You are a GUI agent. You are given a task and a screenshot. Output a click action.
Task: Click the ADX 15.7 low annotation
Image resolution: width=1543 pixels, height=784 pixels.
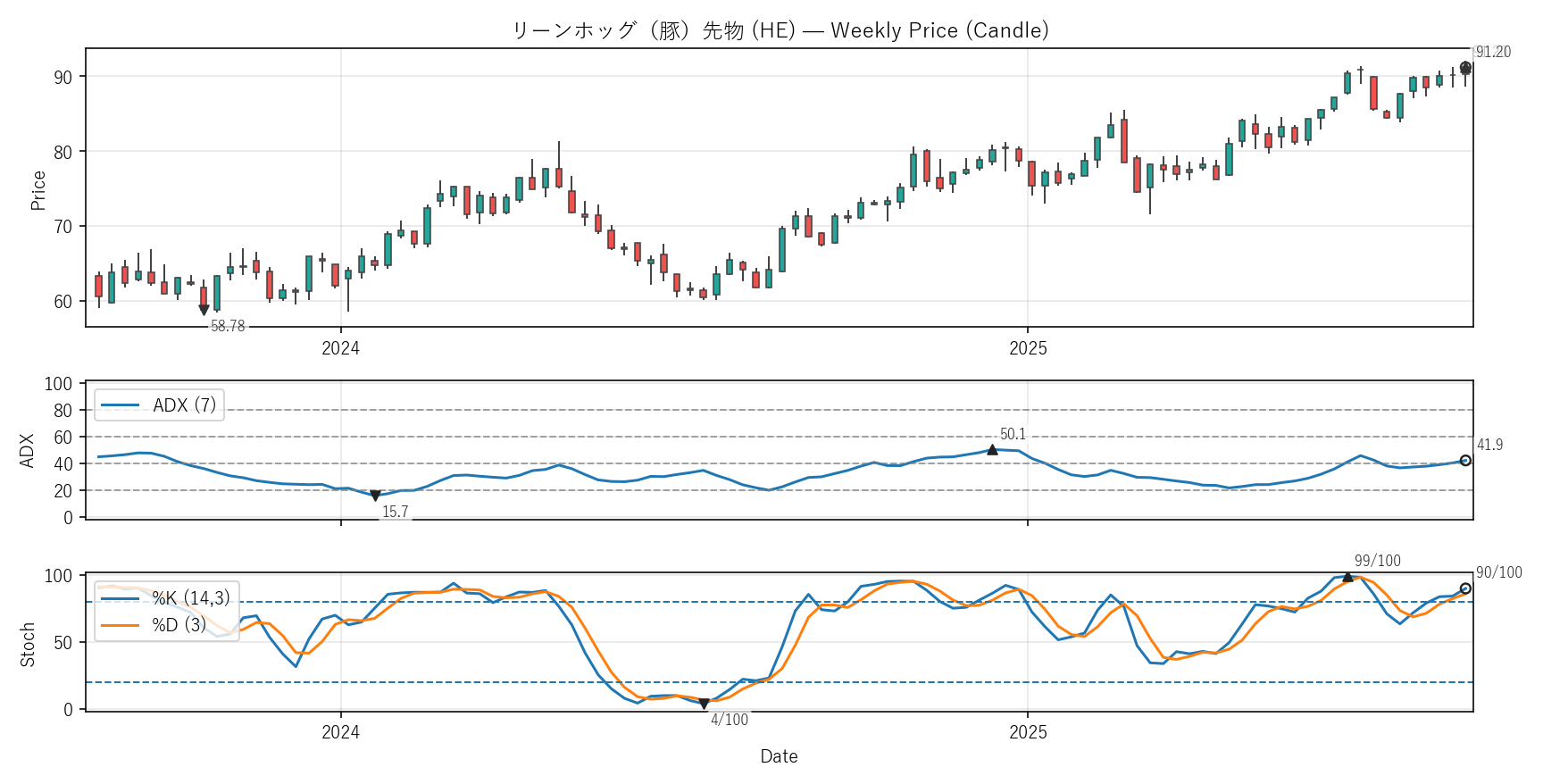tap(395, 512)
